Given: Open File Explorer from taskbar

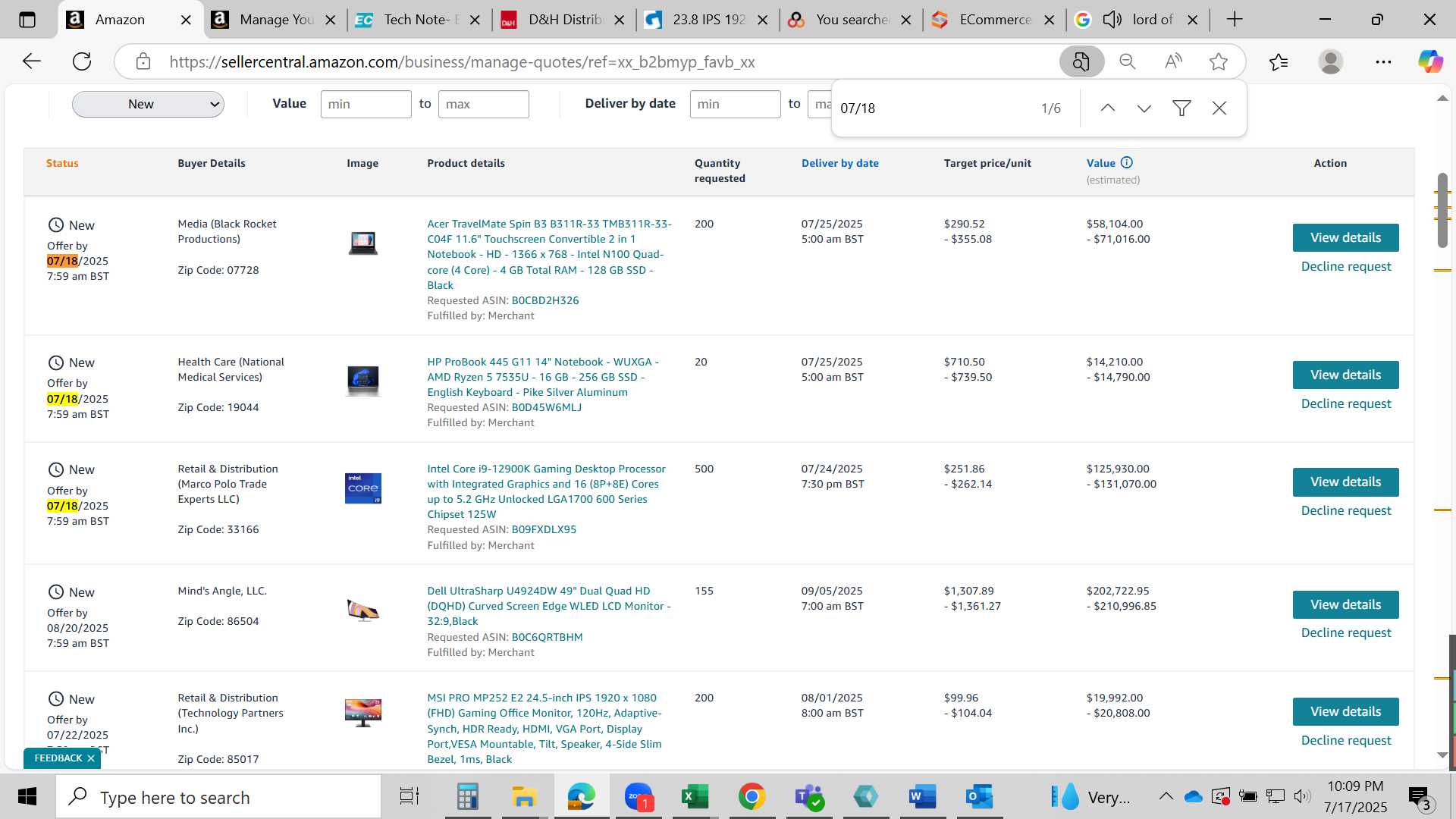Looking at the screenshot, I should tap(524, 797).
